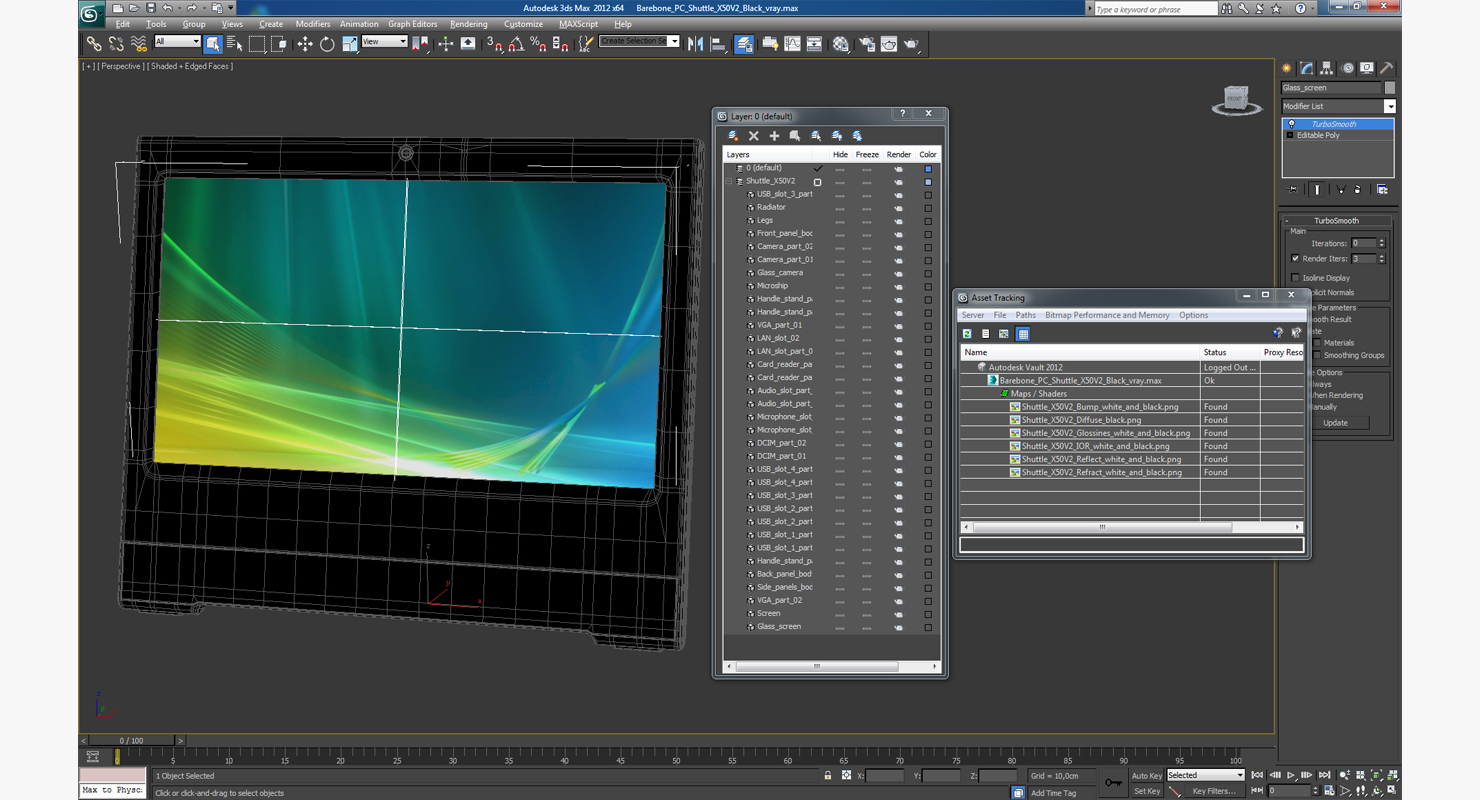The height and width of the screenshot is (800, 1480).
Task: Open the Render Setup icon
Action: [866, 44]
